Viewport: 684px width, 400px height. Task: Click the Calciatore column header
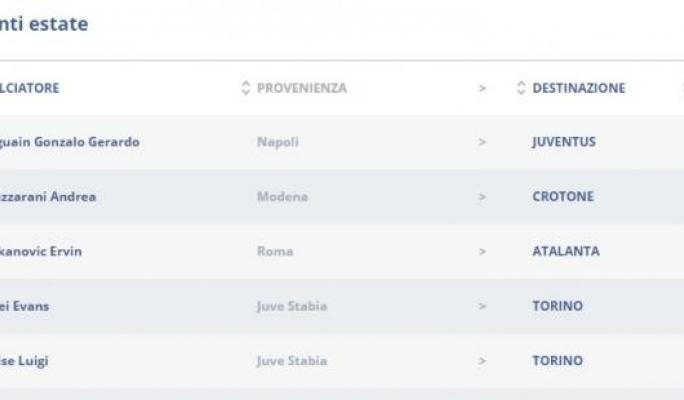click(29, 88)
